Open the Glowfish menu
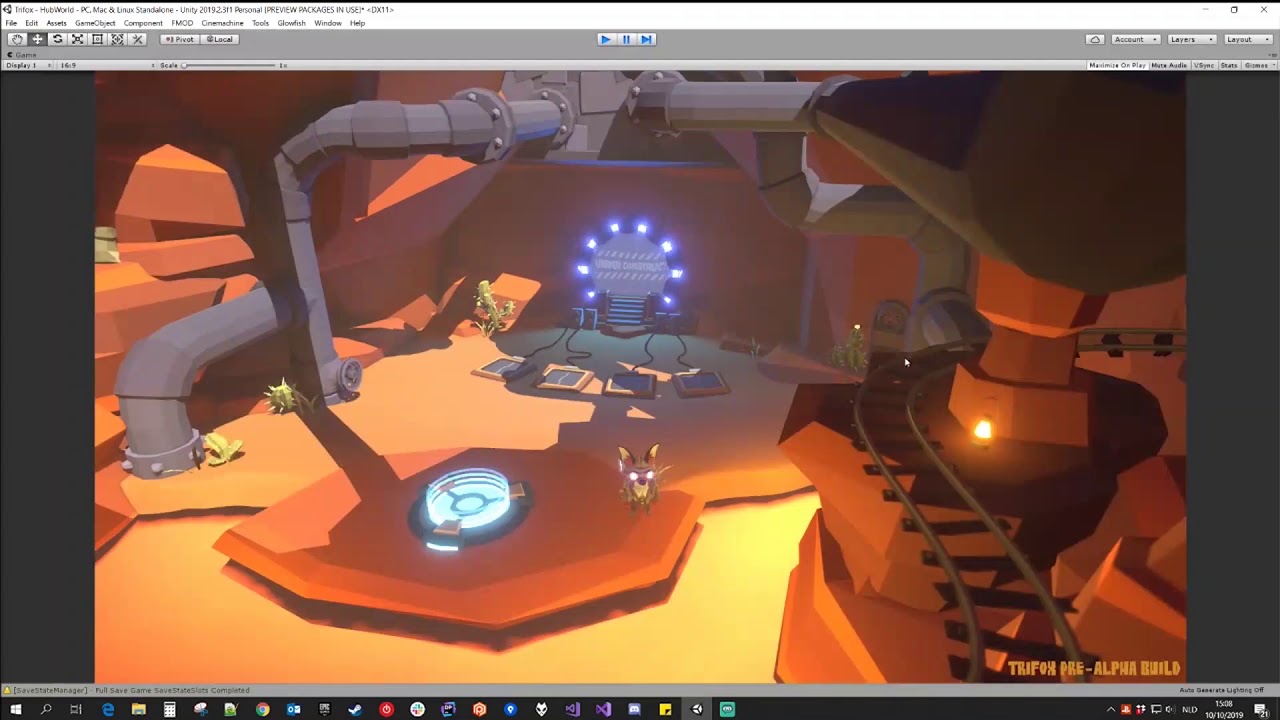1280x720 pixels. click(x=291, y=23)
